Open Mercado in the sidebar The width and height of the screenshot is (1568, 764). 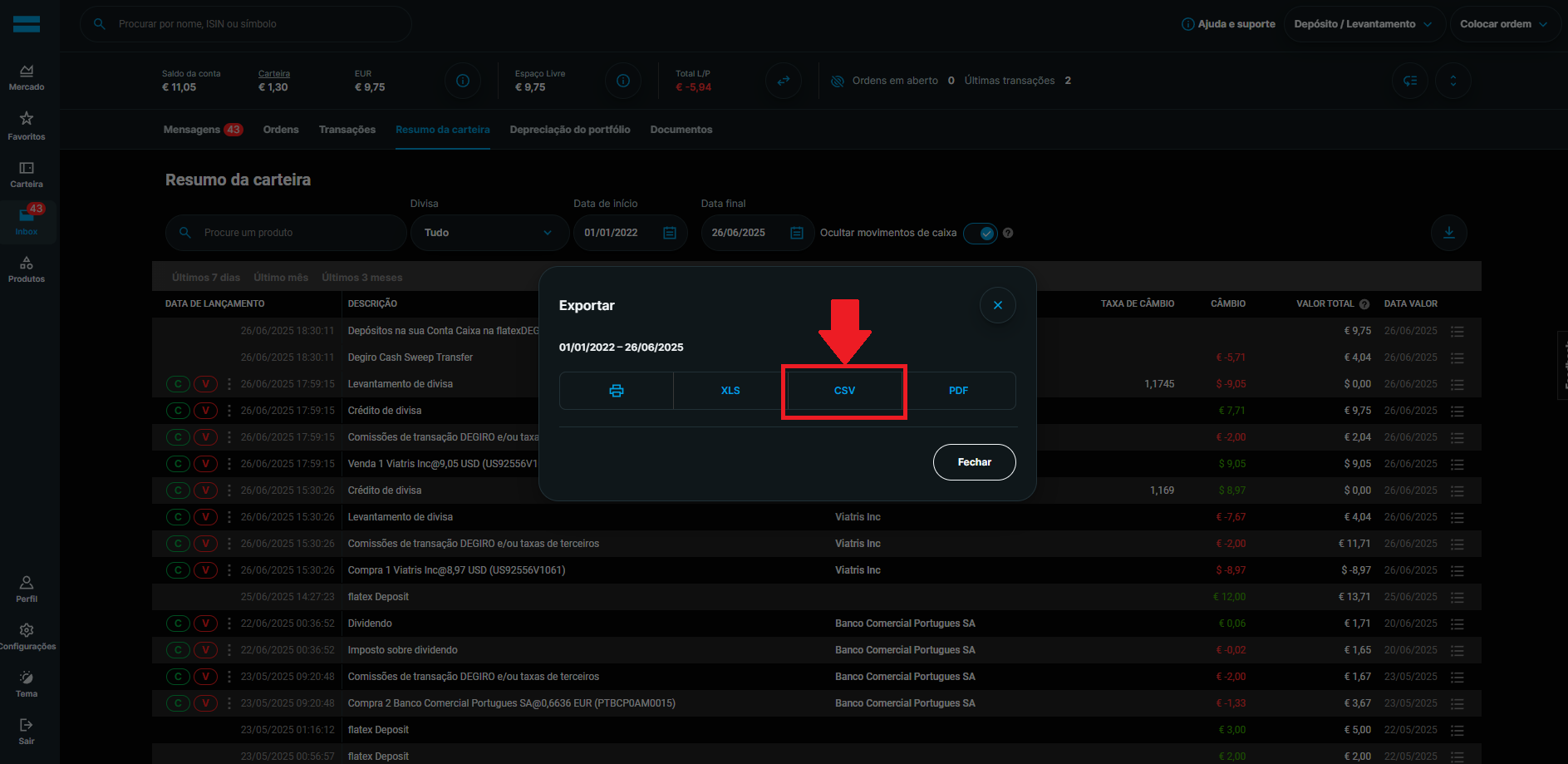tap(27, 78)
